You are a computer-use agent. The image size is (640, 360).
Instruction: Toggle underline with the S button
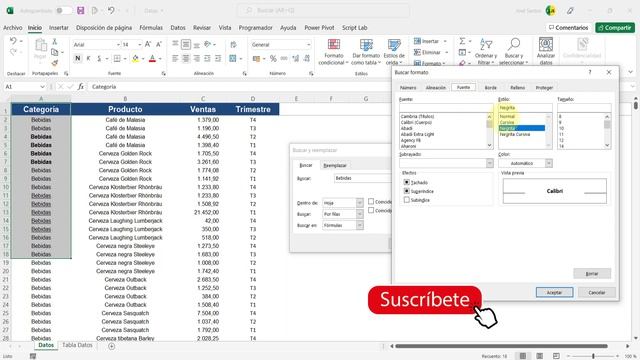tap(99, 59)
